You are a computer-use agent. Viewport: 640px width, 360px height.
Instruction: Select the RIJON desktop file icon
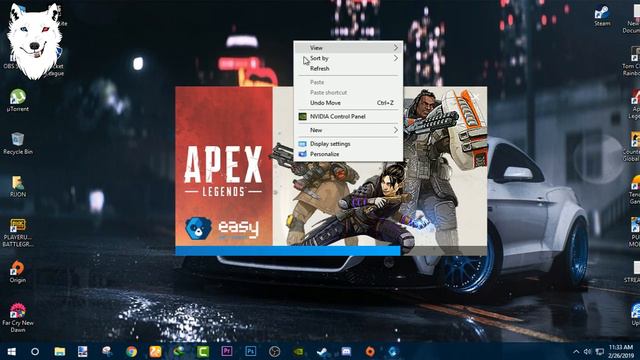(x=18, y=186)
